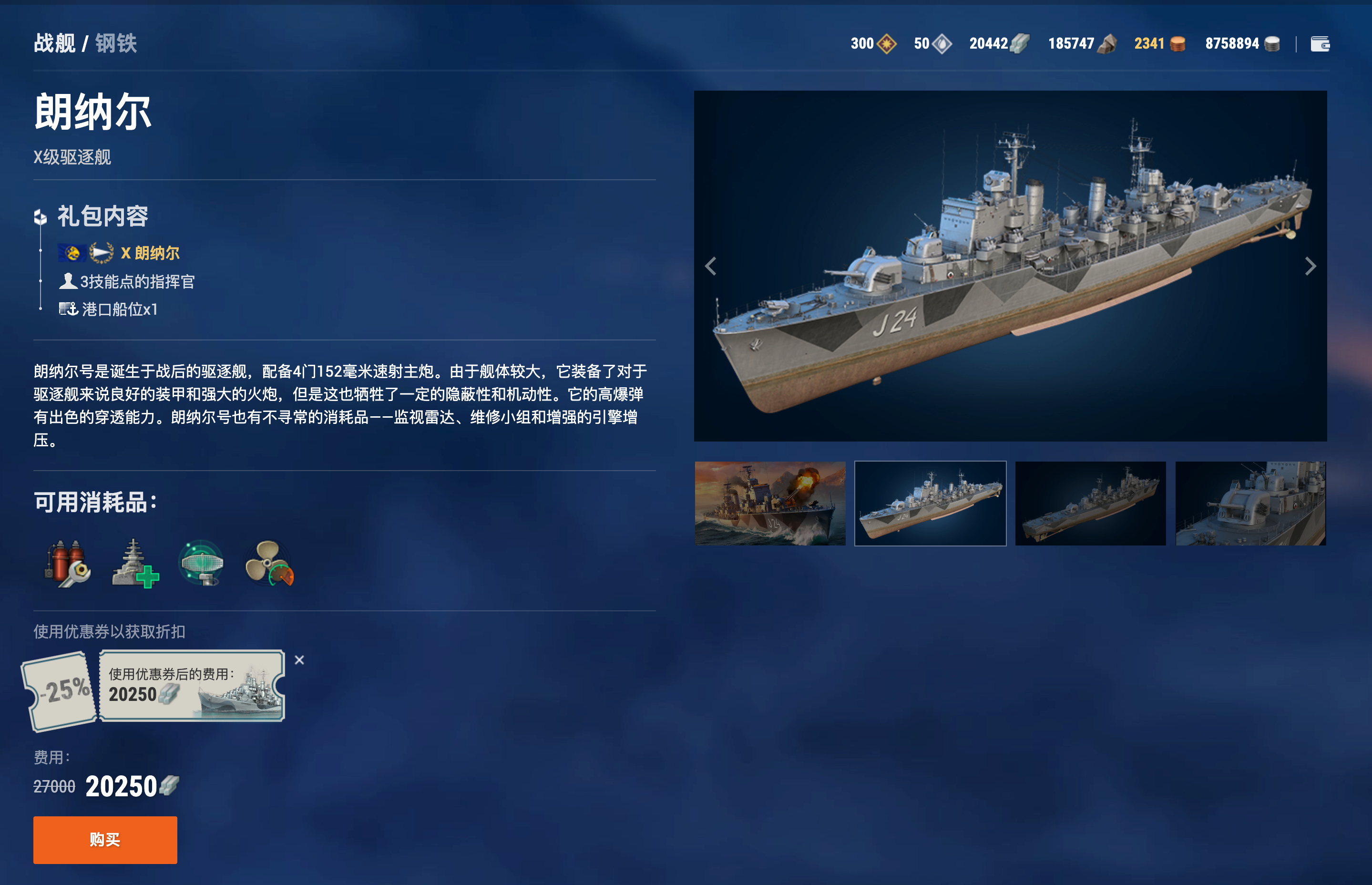The width and height of the screenshot is (1372, 885).
Task: Select the Repair Party consumable icon
Action: [135, 563]
